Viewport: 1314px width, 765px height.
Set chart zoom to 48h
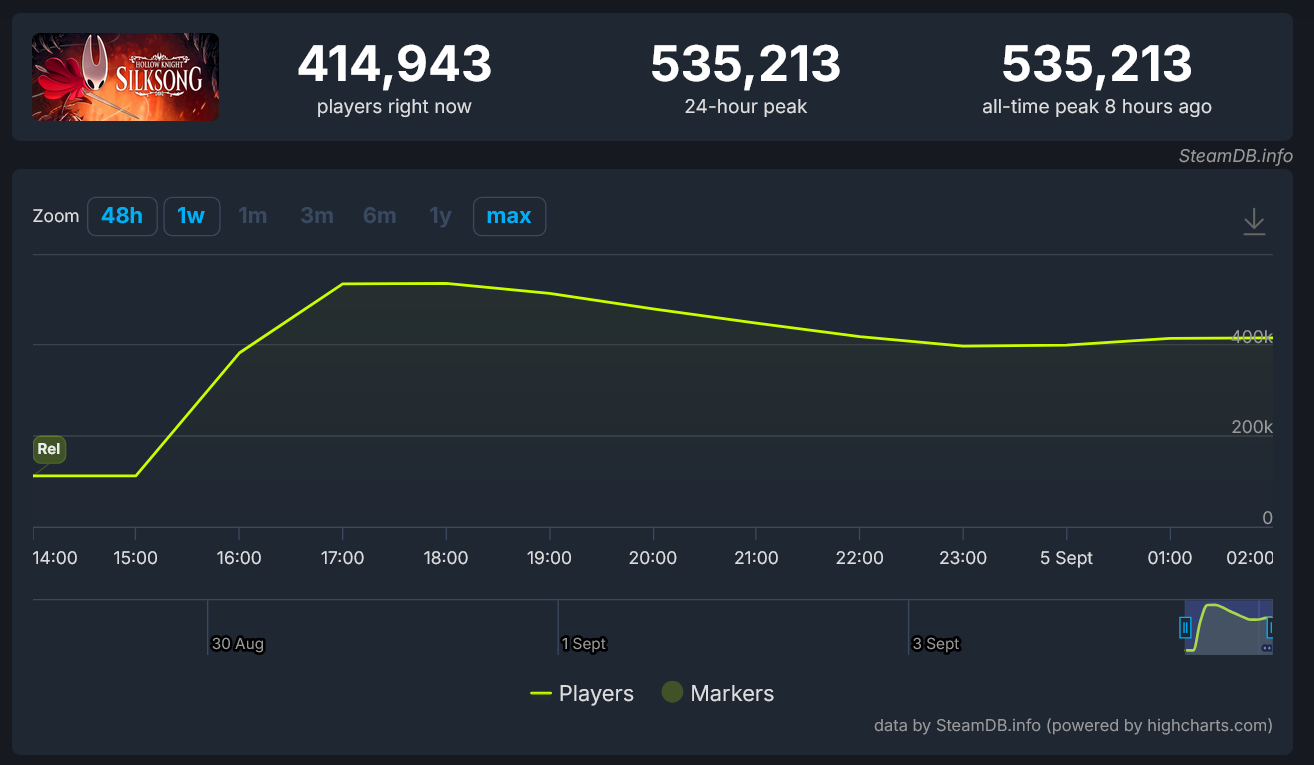122,216
